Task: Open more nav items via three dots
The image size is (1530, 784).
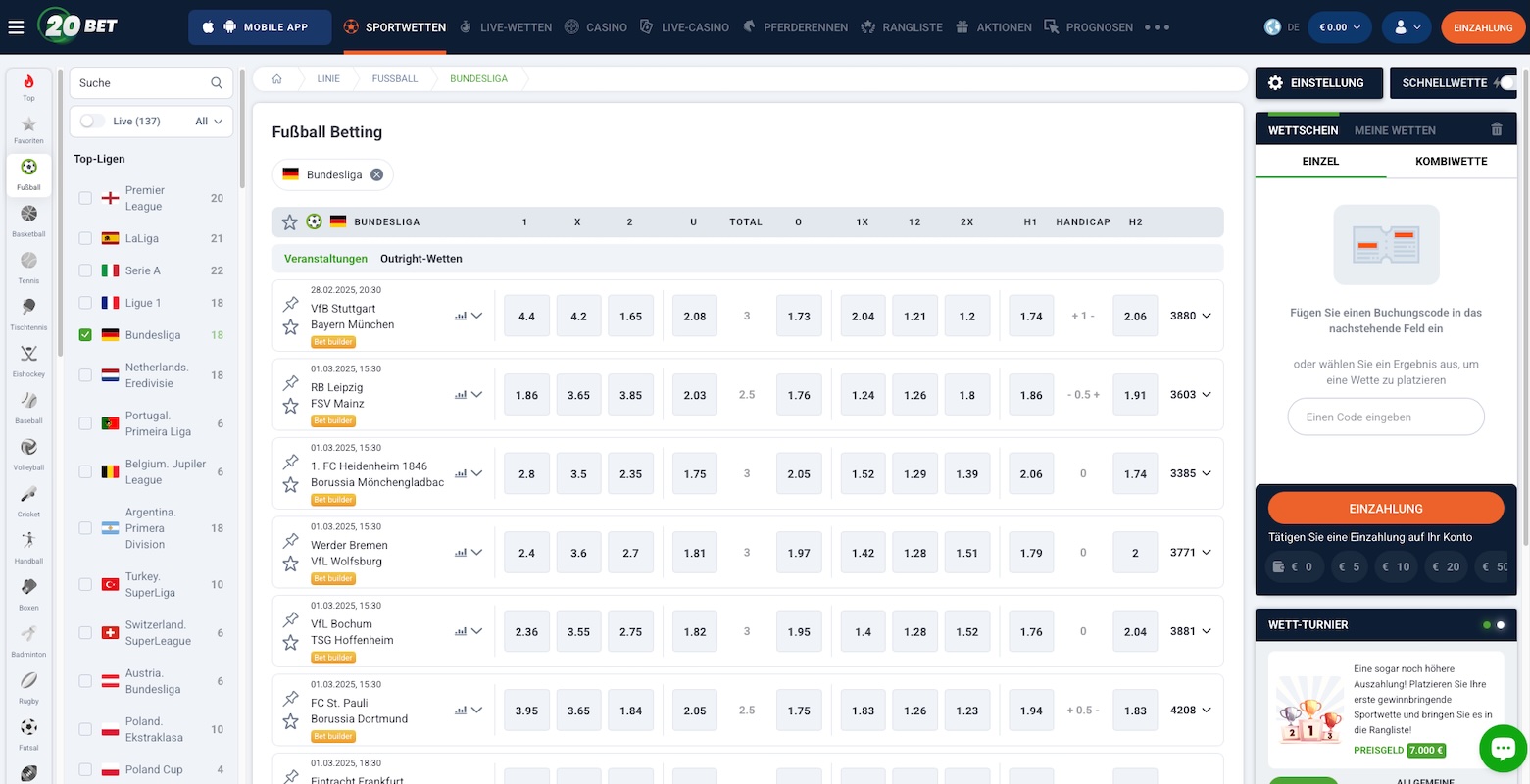Action: pos(1158,27)
